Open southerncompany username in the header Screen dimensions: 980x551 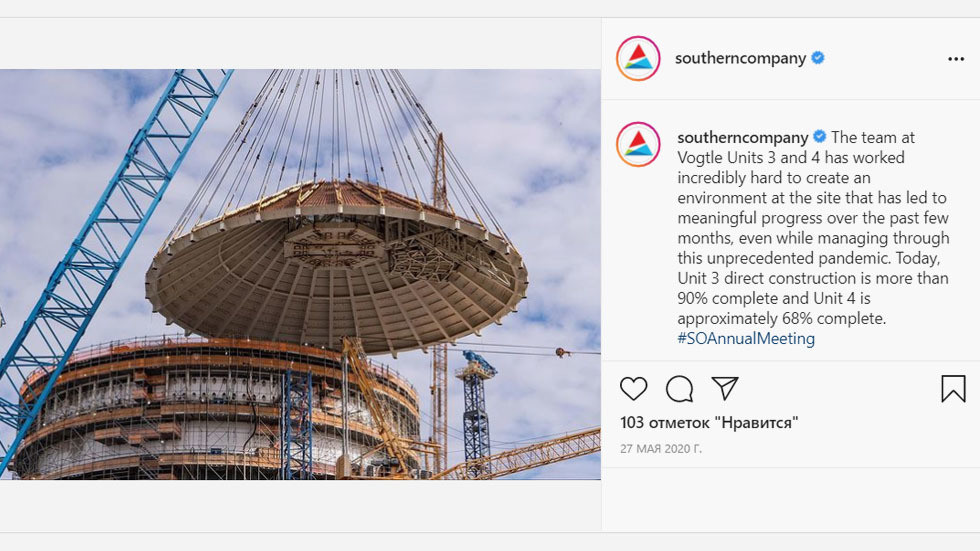click(x=740, y=58)
